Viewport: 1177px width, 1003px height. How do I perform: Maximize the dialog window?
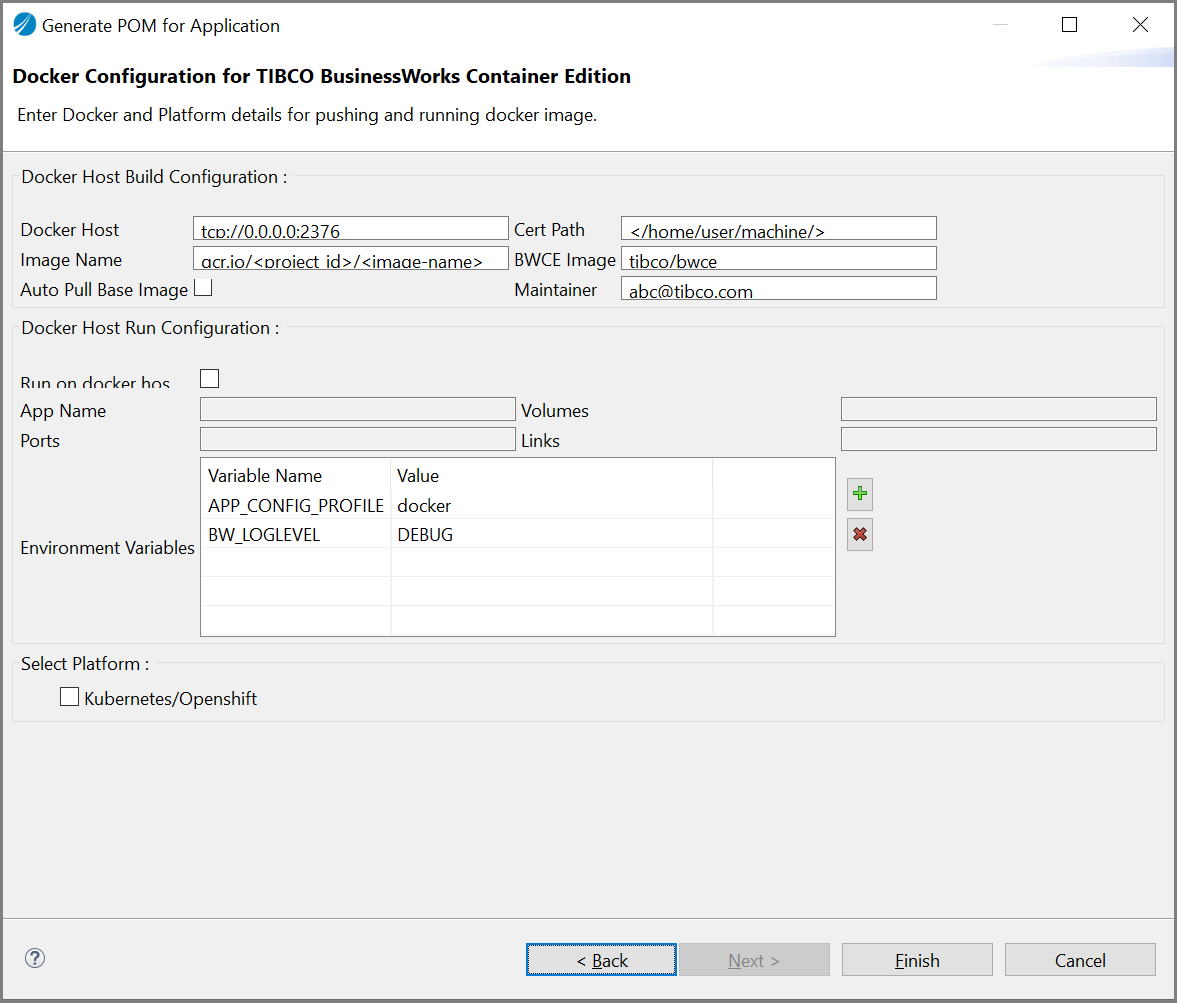coord(1069,25)
